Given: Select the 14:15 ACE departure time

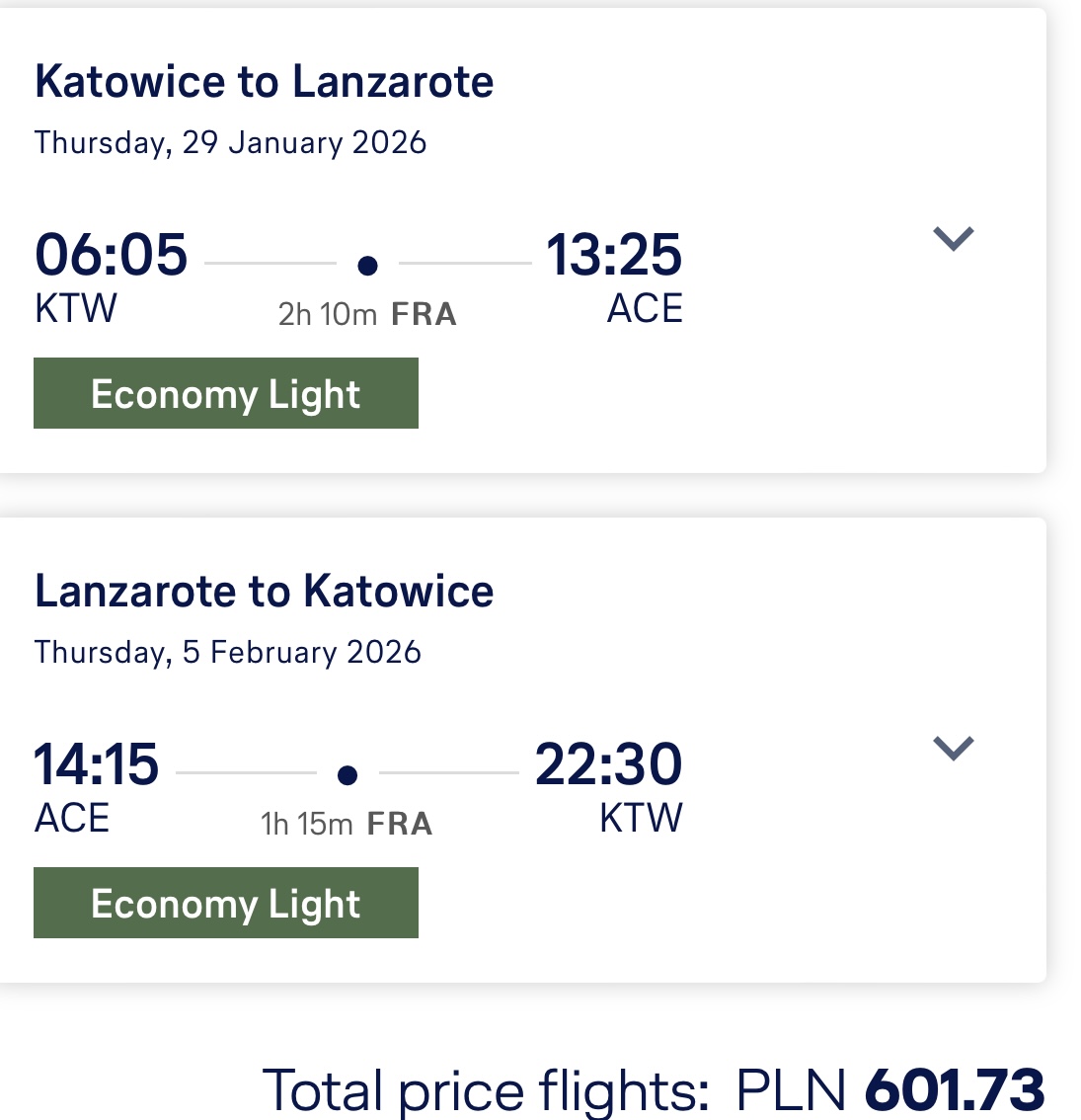Looking at the screenshot, I should [x=96, y=763].
